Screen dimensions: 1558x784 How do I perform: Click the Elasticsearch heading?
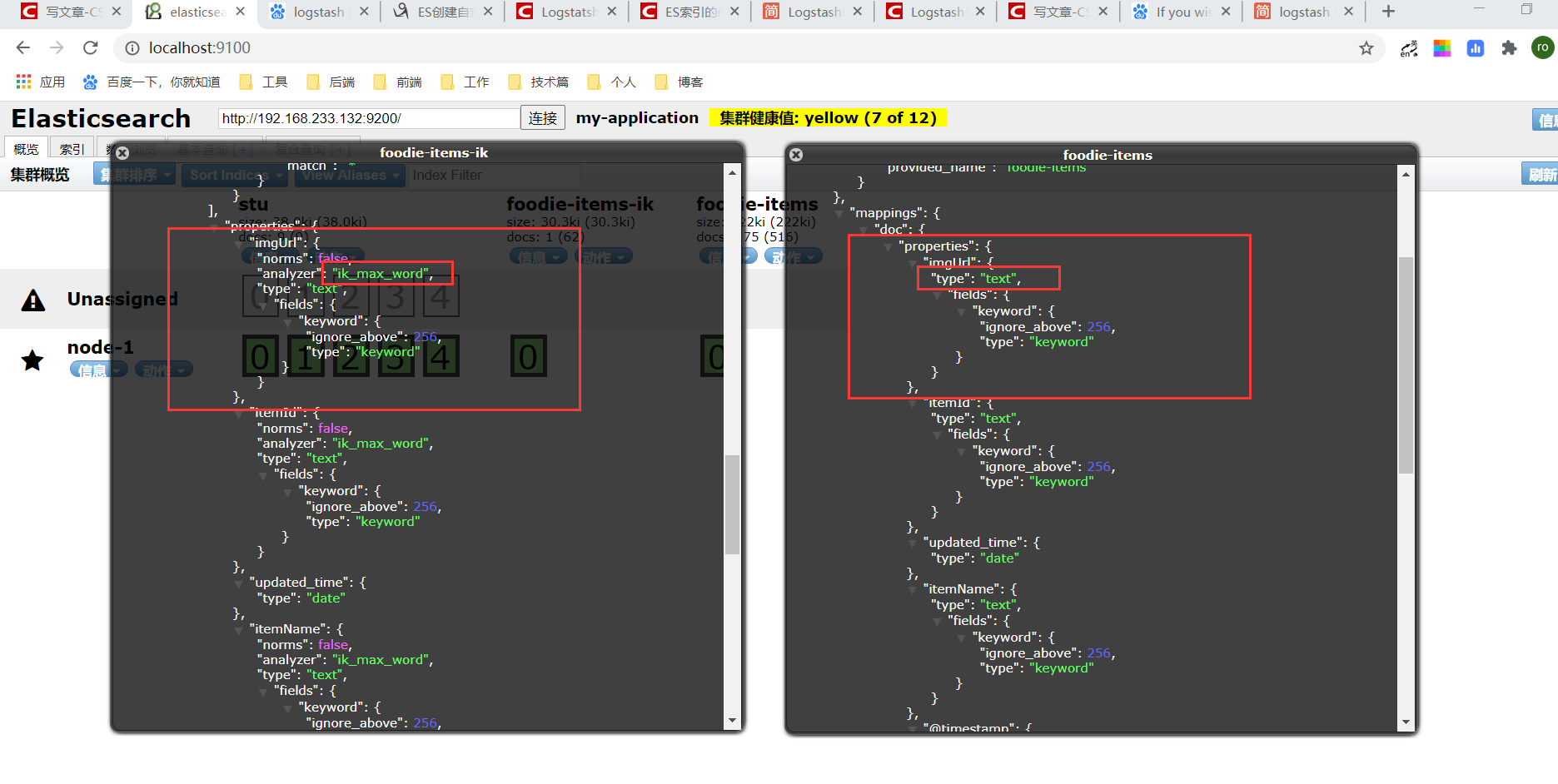(101, 119)
